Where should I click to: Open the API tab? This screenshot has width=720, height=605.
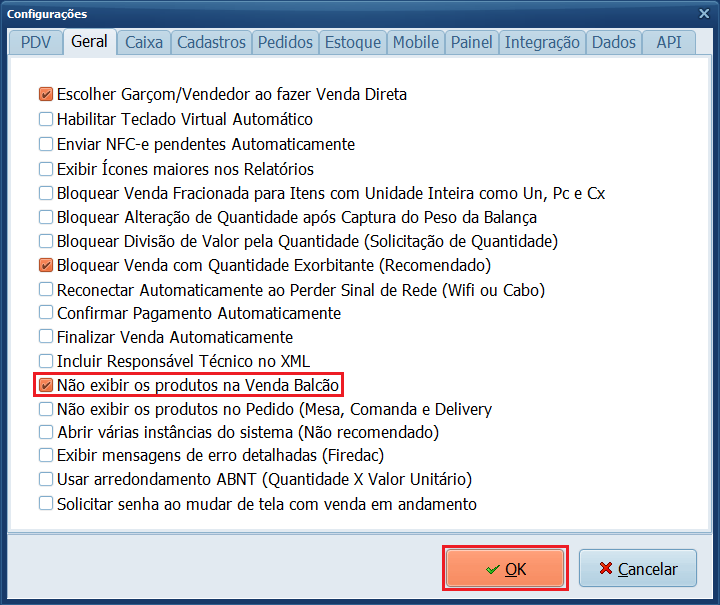point(669,42)
